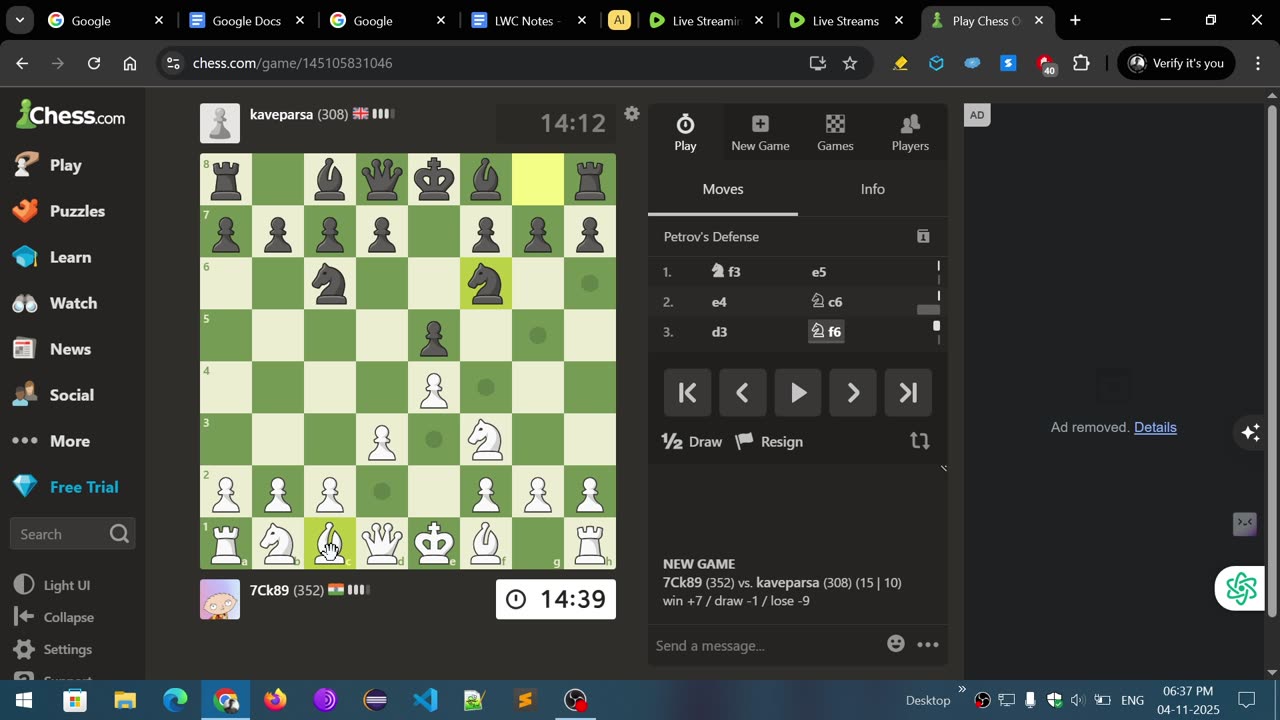Select move Nc6 in the move list
Image resolution: width=1280 pixels, height=720 pixels.
[826, 301]
